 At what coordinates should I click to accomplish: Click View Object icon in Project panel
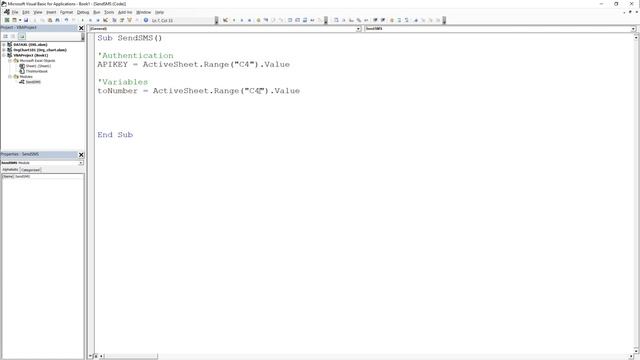(x=13, y=36)
